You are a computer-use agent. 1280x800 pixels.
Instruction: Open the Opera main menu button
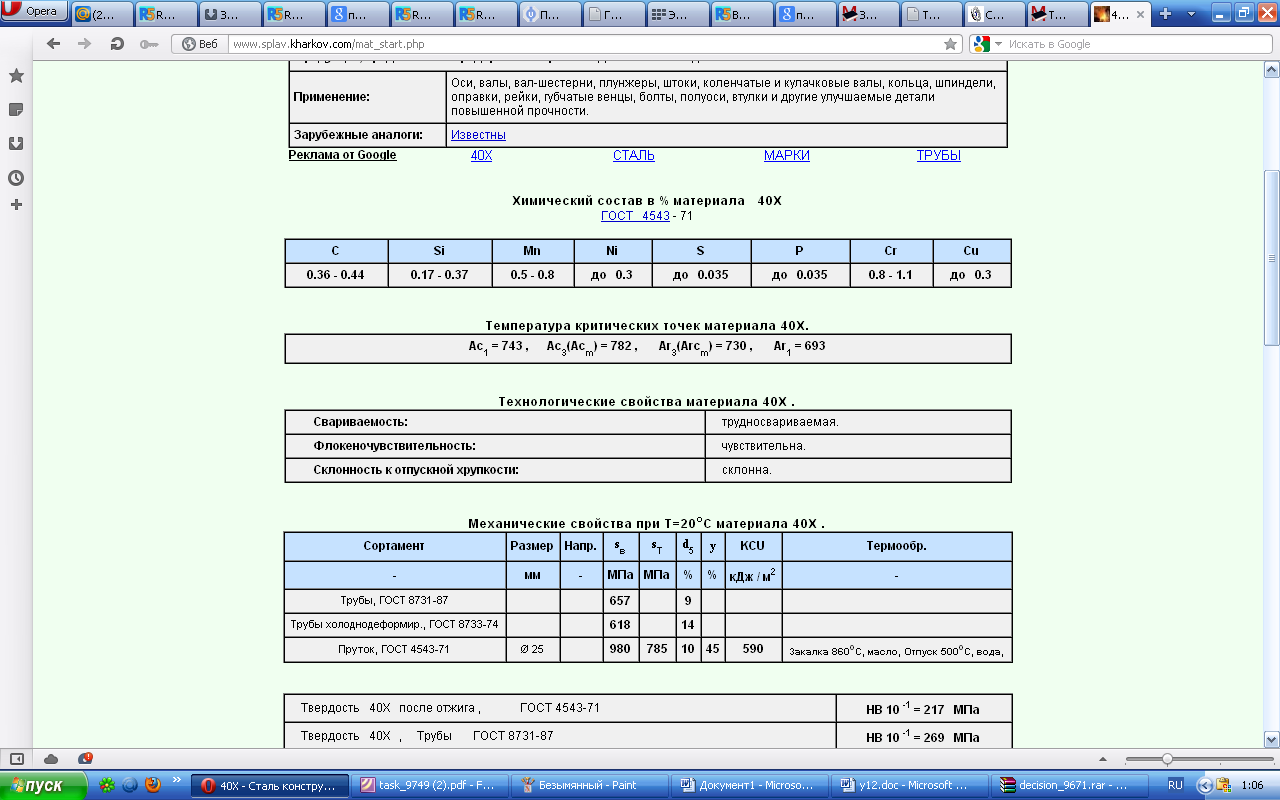tap(36, 12)
